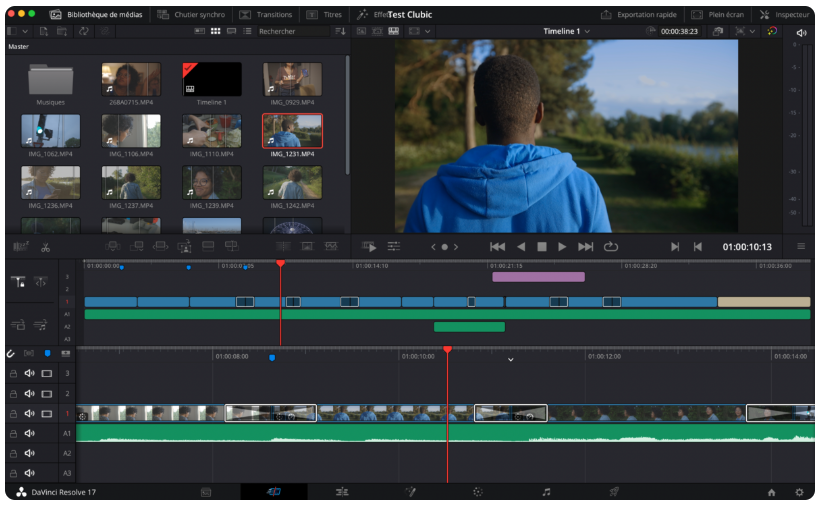Viewport: 824px width, 506px height.
Task: Toggle loop playback in viewer
Action: (611, 247)
